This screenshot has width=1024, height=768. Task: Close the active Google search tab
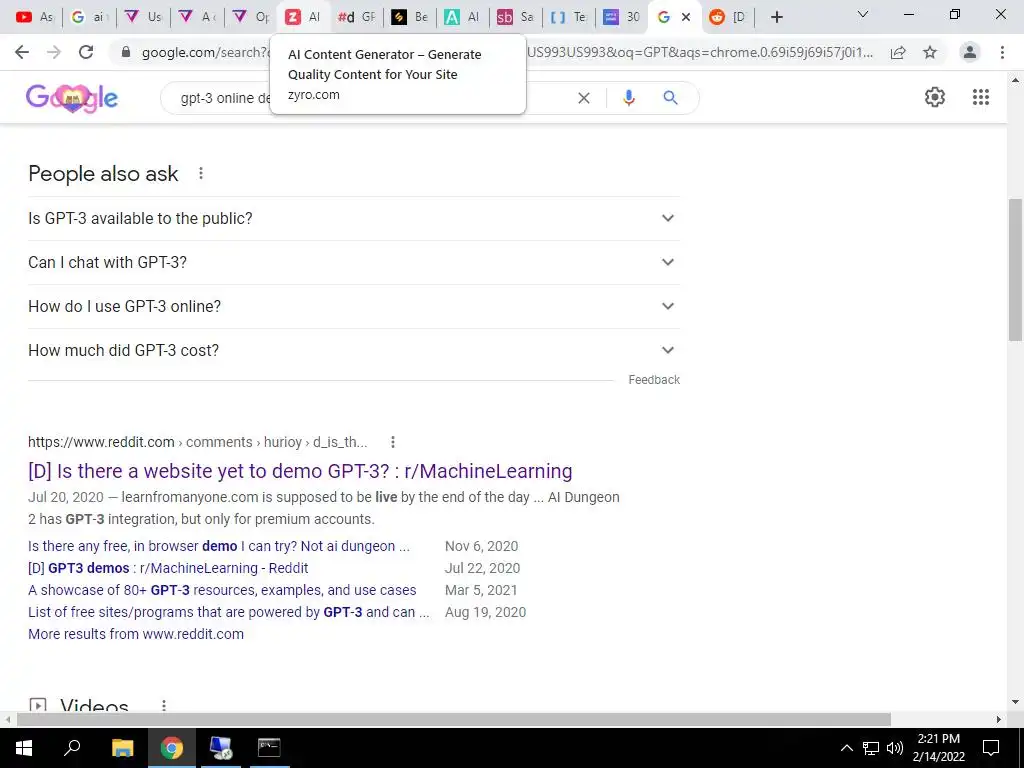point(686,17)
